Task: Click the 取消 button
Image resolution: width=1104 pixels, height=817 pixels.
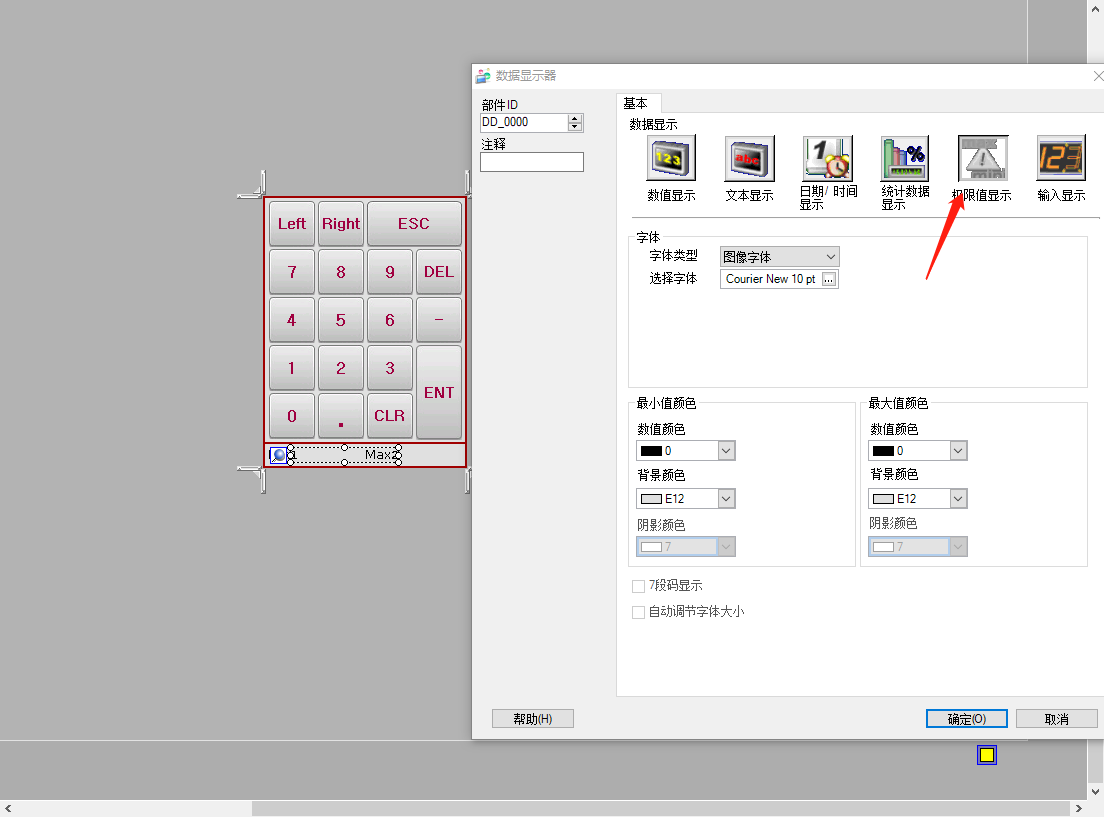Action: (x=1056, y=719)
